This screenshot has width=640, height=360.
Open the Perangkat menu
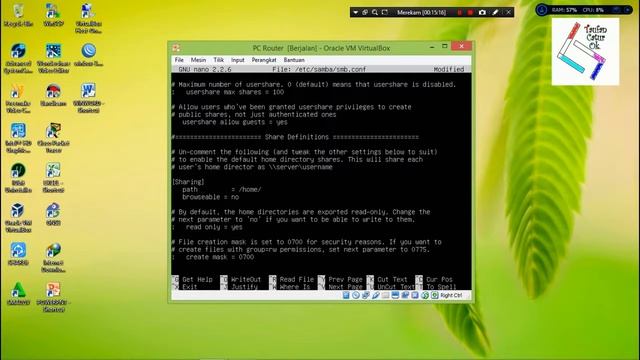264,60
